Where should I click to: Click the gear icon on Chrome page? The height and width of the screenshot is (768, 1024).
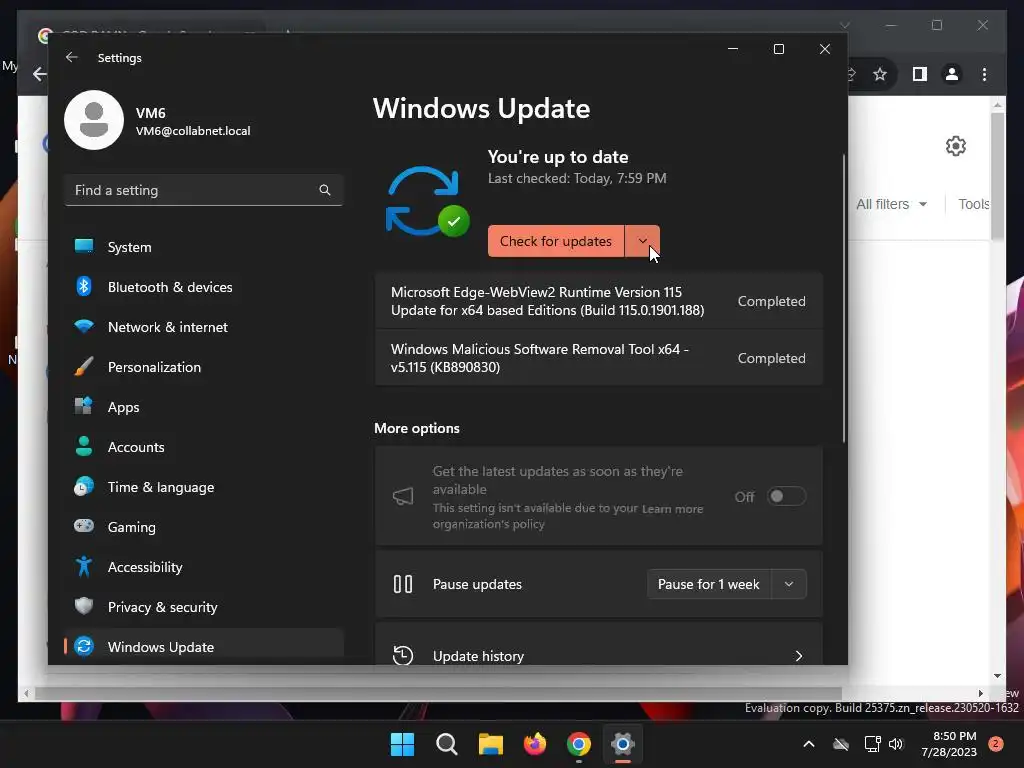point(955,146)
